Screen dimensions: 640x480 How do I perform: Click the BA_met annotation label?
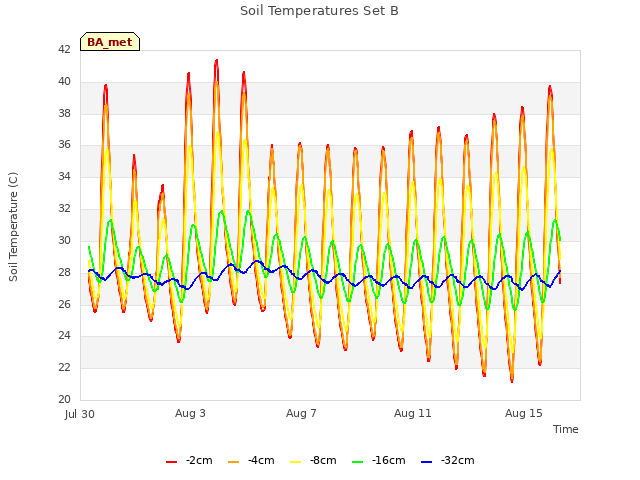point(110,42)
